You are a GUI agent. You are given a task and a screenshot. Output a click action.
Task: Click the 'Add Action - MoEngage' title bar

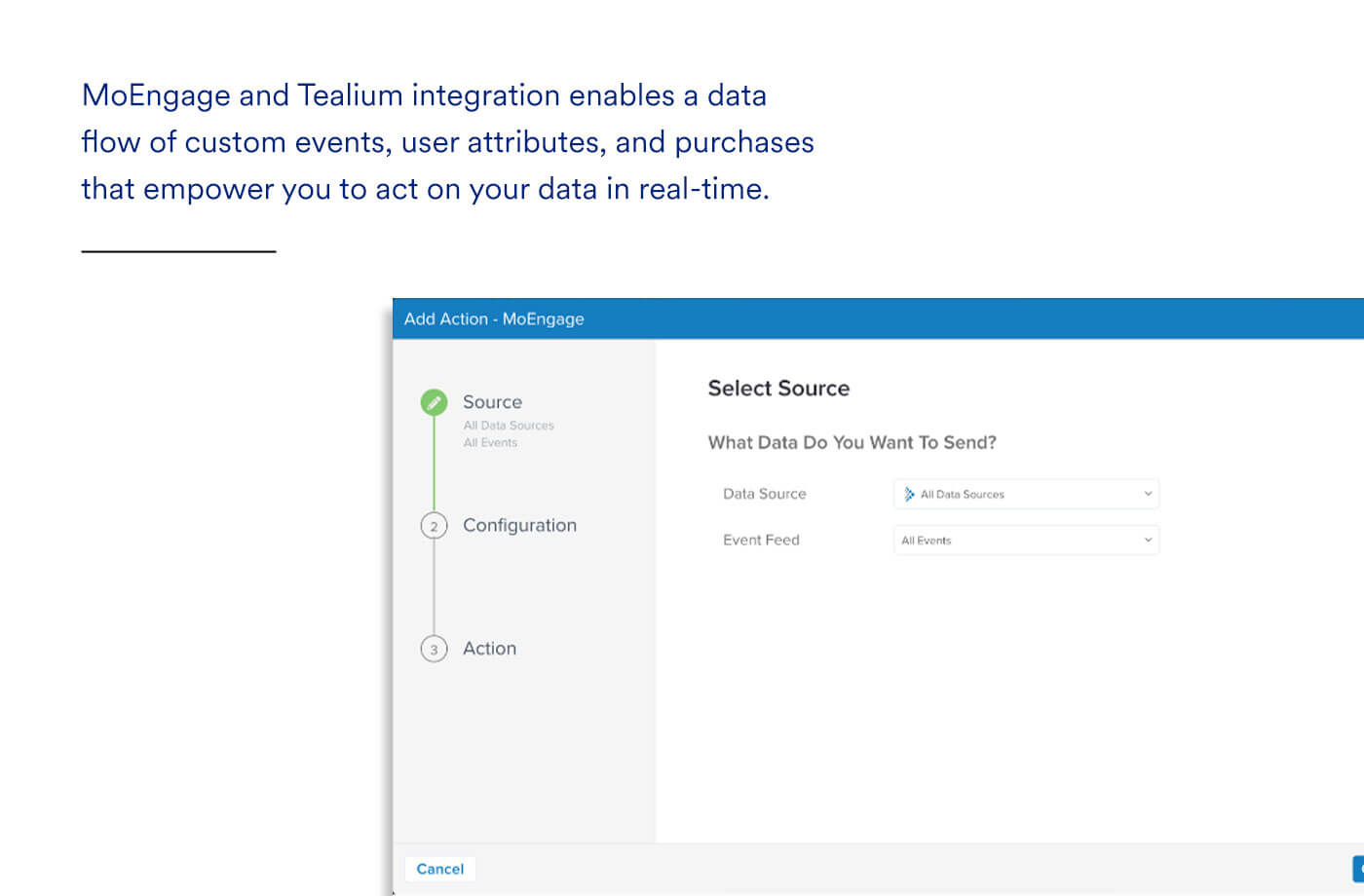point(494,318)
